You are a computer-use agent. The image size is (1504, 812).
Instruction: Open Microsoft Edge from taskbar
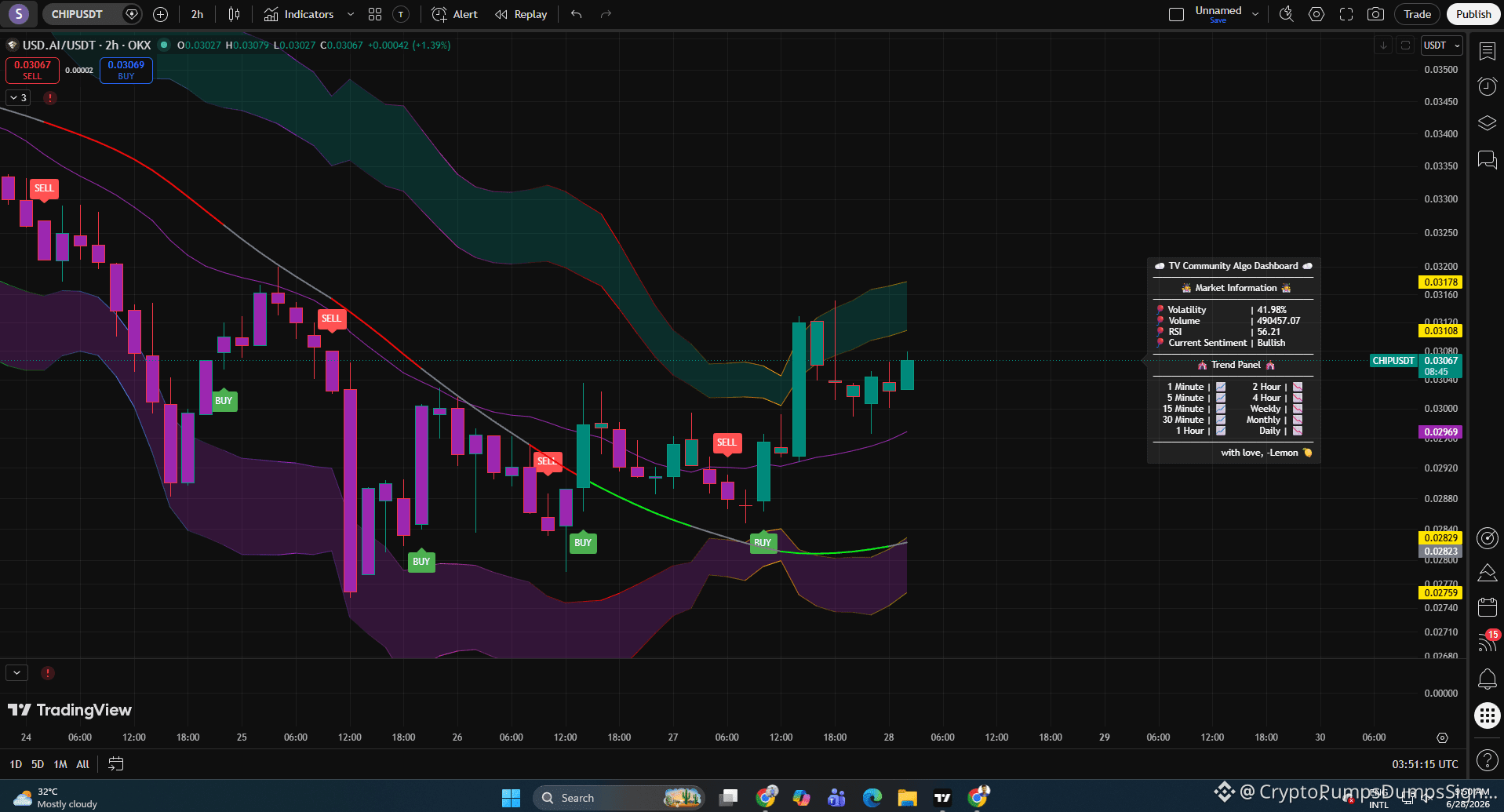(872, 798)
